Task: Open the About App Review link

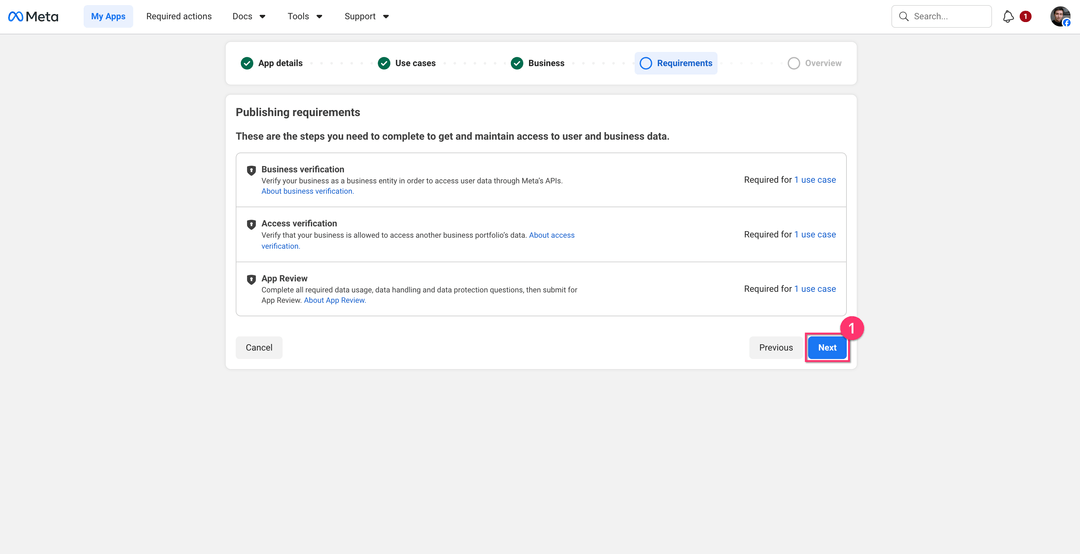Action: 335,300
